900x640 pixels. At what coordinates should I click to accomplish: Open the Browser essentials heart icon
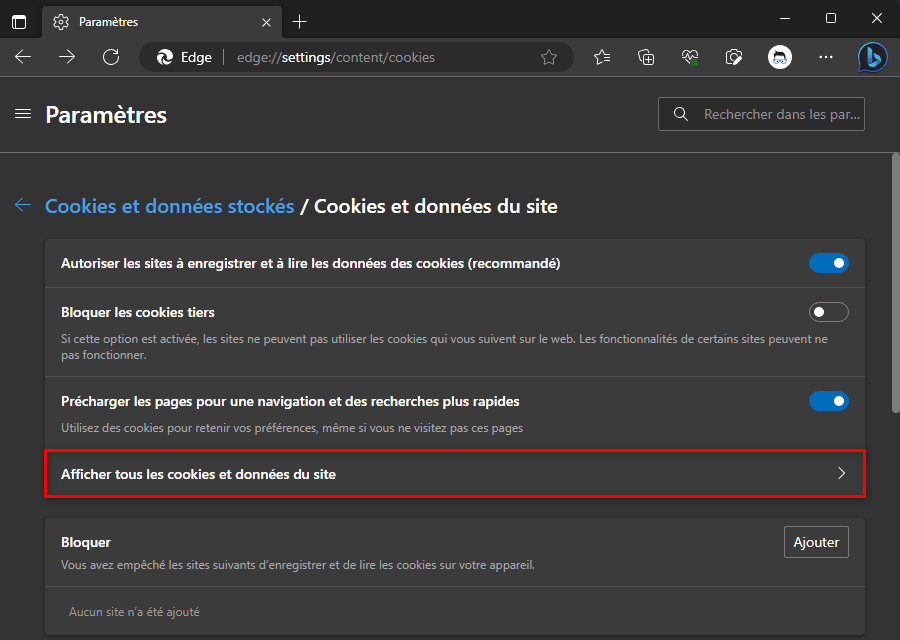click(x=690, y=57)
